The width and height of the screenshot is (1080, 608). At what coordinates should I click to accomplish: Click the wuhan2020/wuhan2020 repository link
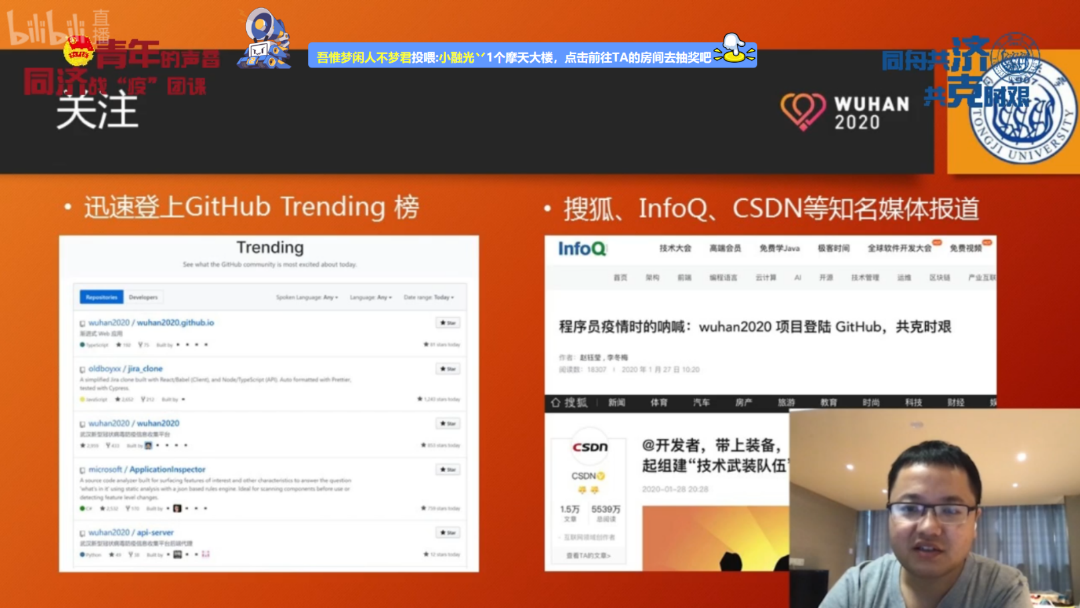click(134, 423)
